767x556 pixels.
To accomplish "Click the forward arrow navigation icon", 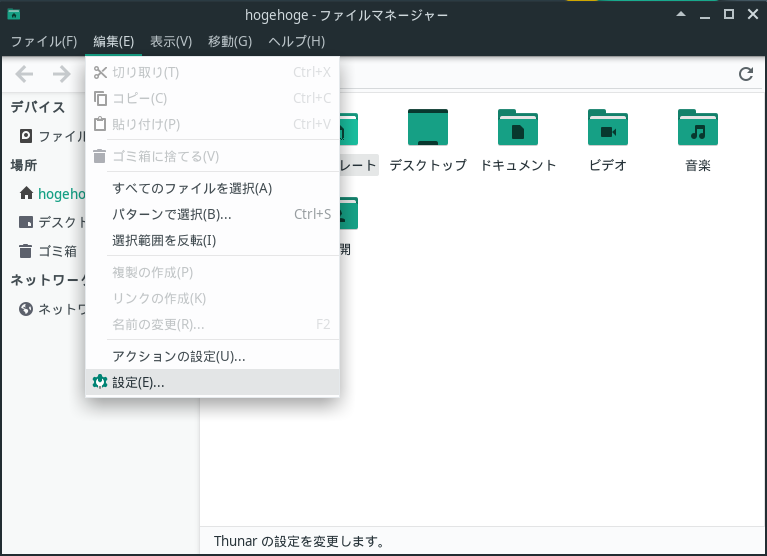I will pyautogui.click(x=62, y=74).
